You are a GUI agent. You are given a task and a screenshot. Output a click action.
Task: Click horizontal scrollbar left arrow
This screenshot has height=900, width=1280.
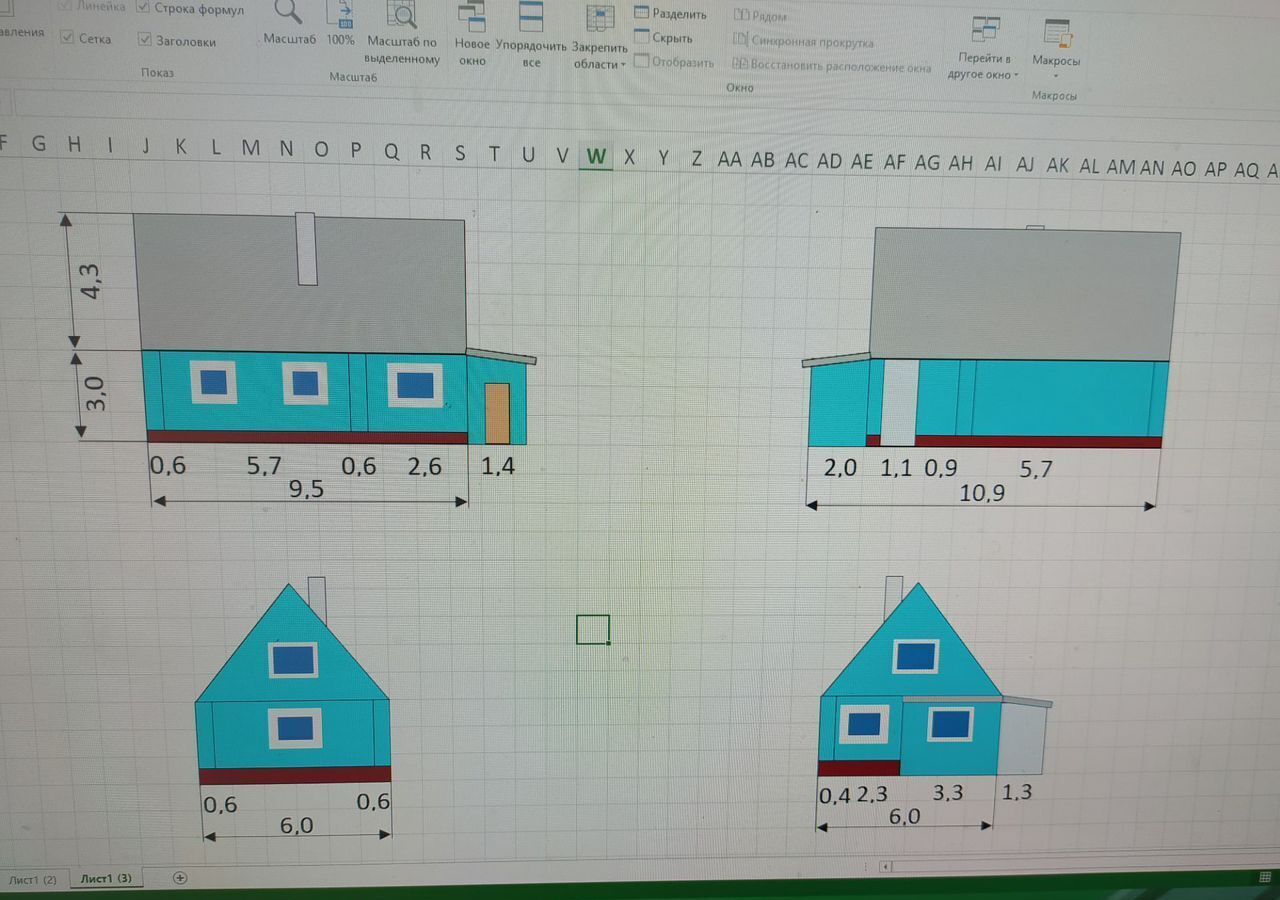(x=887, y=866)
